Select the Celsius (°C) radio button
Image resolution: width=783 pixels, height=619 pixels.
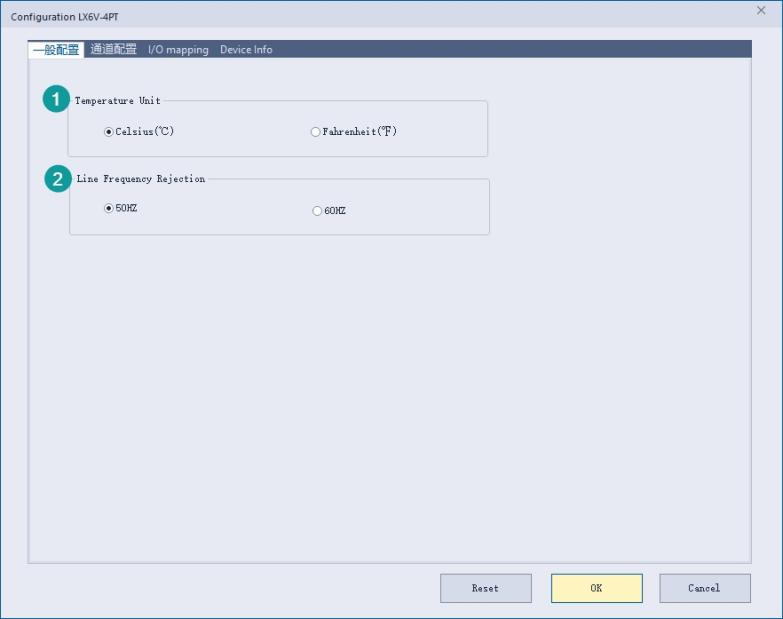point(109,132)
